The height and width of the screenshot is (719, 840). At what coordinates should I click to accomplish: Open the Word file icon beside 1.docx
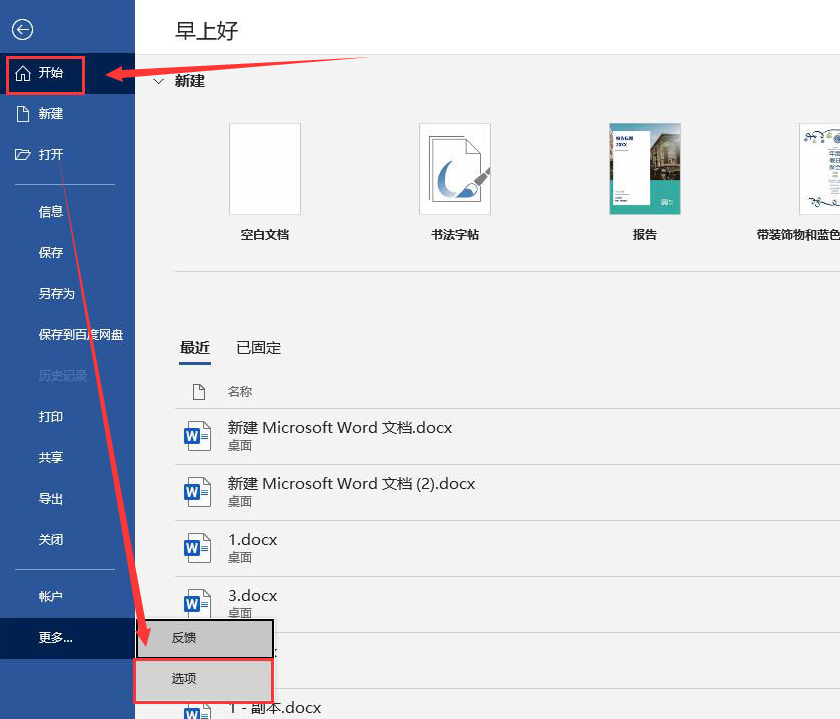pos(196,547)
